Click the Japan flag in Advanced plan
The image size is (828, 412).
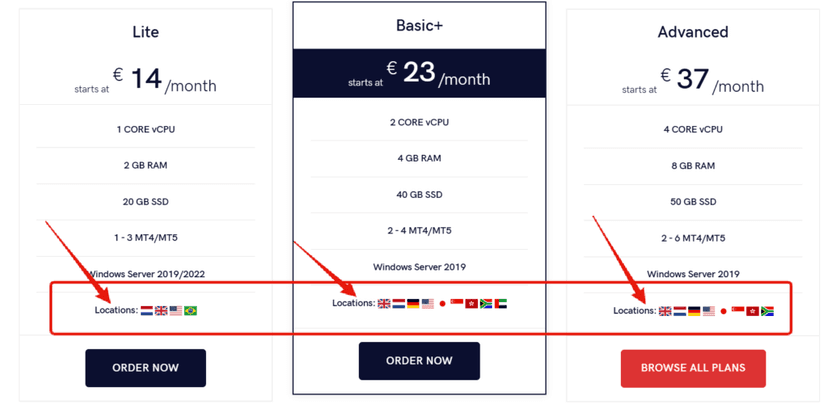tap(724, 311)
